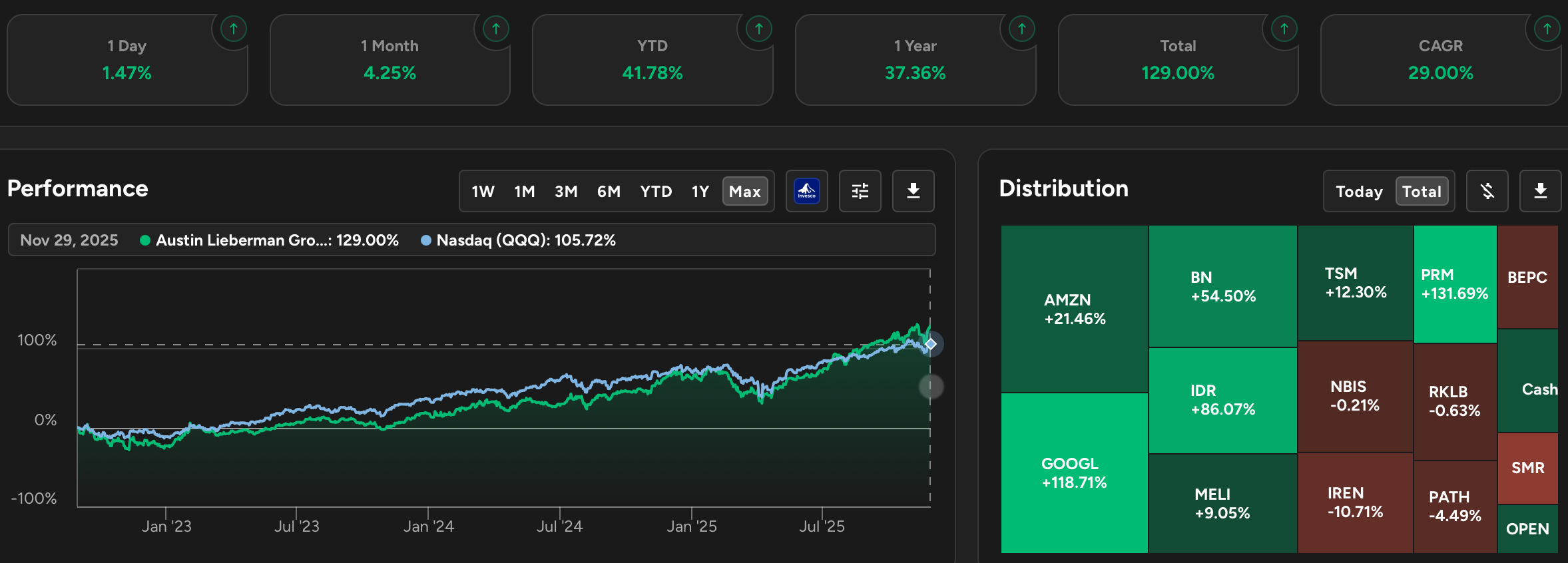Click the Jan '23 axis label

tap(166, 526)
